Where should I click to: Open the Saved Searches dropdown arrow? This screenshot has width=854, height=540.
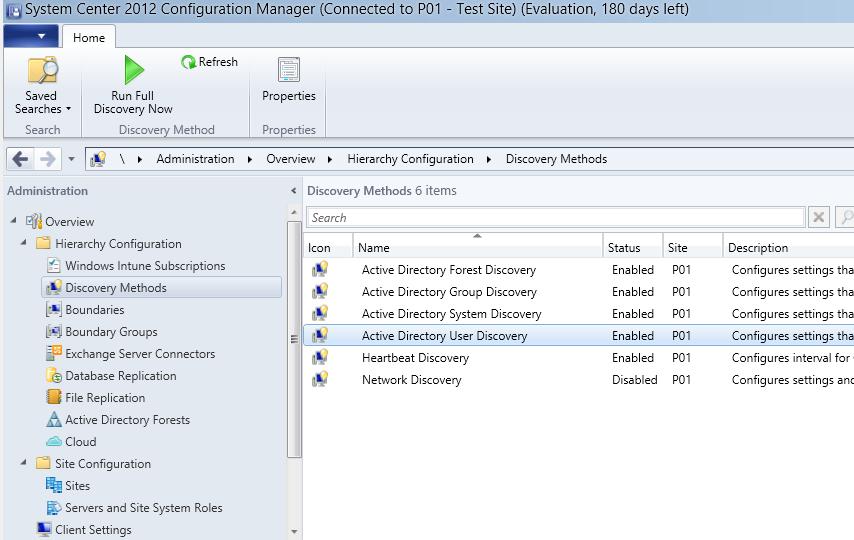pos(68,109)
